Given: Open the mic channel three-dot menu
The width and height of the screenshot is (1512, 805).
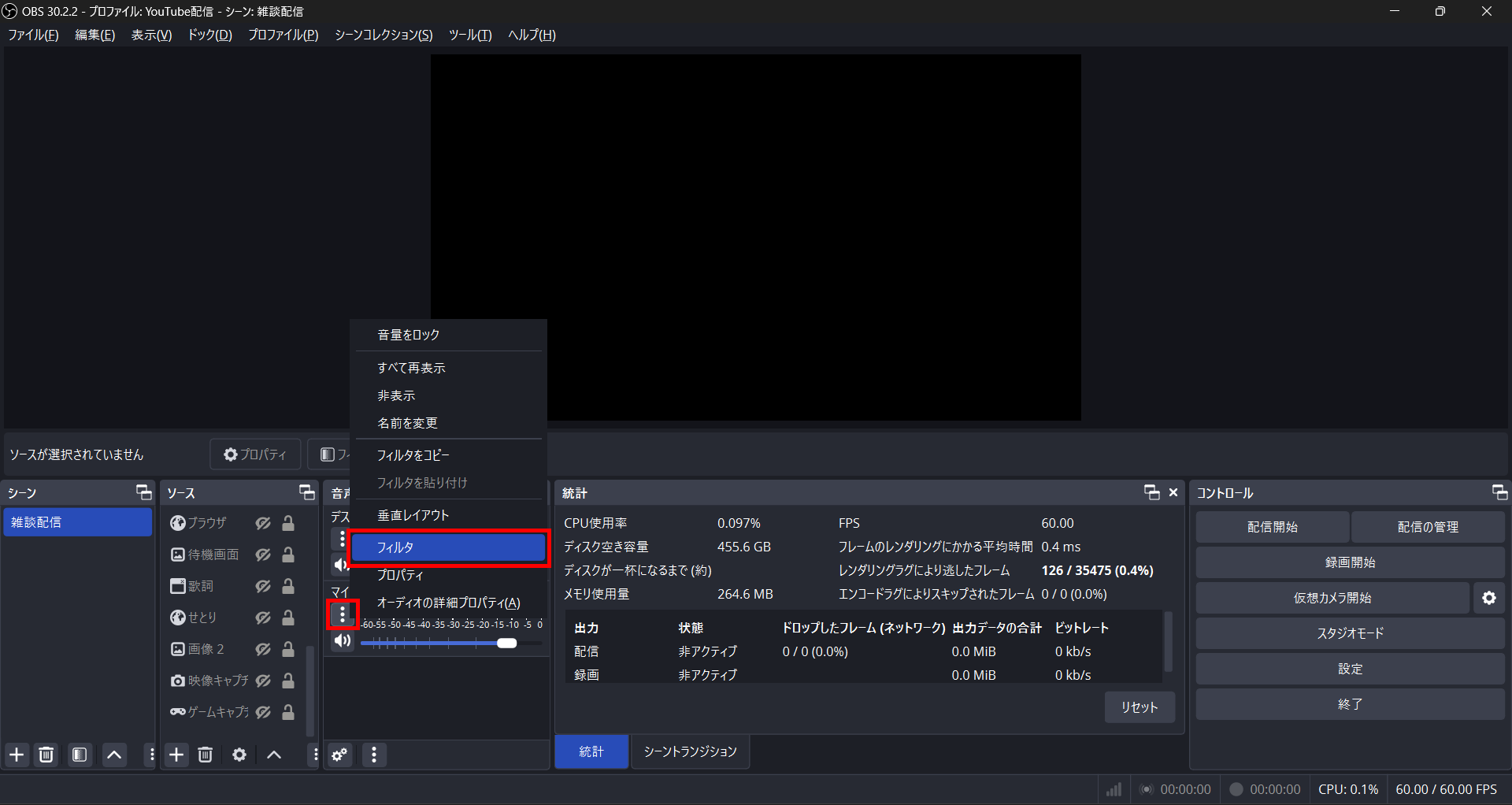Looking at the screenshot, I should pos(343,614).
